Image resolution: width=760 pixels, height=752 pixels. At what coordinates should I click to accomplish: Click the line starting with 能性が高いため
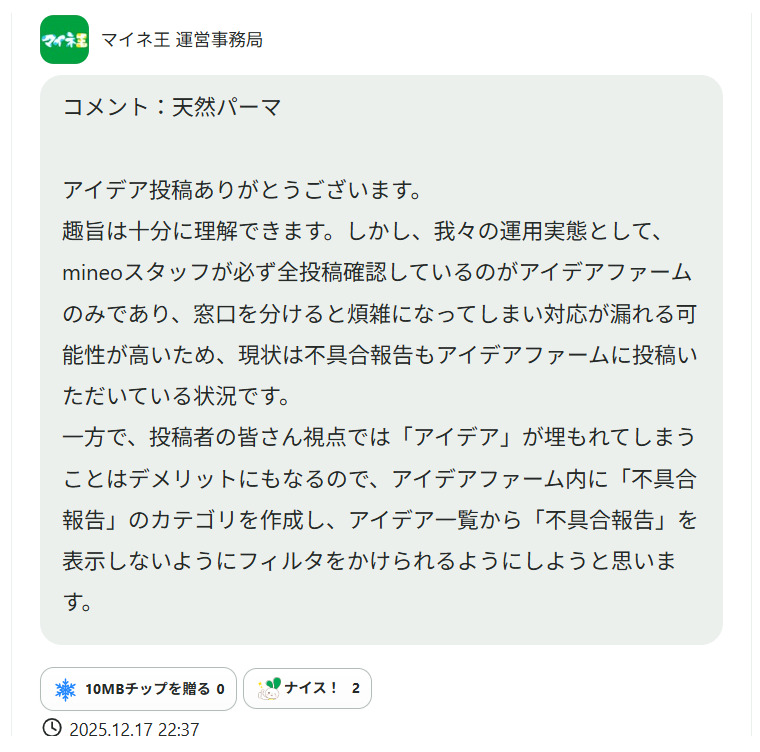tap(378, 355)
